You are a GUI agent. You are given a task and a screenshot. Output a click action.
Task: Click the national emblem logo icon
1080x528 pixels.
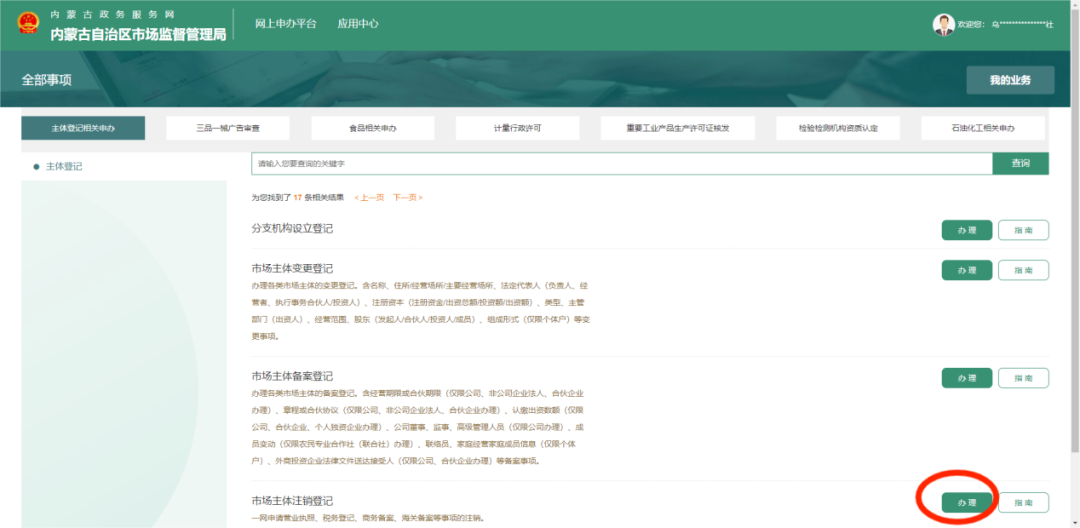29,23
